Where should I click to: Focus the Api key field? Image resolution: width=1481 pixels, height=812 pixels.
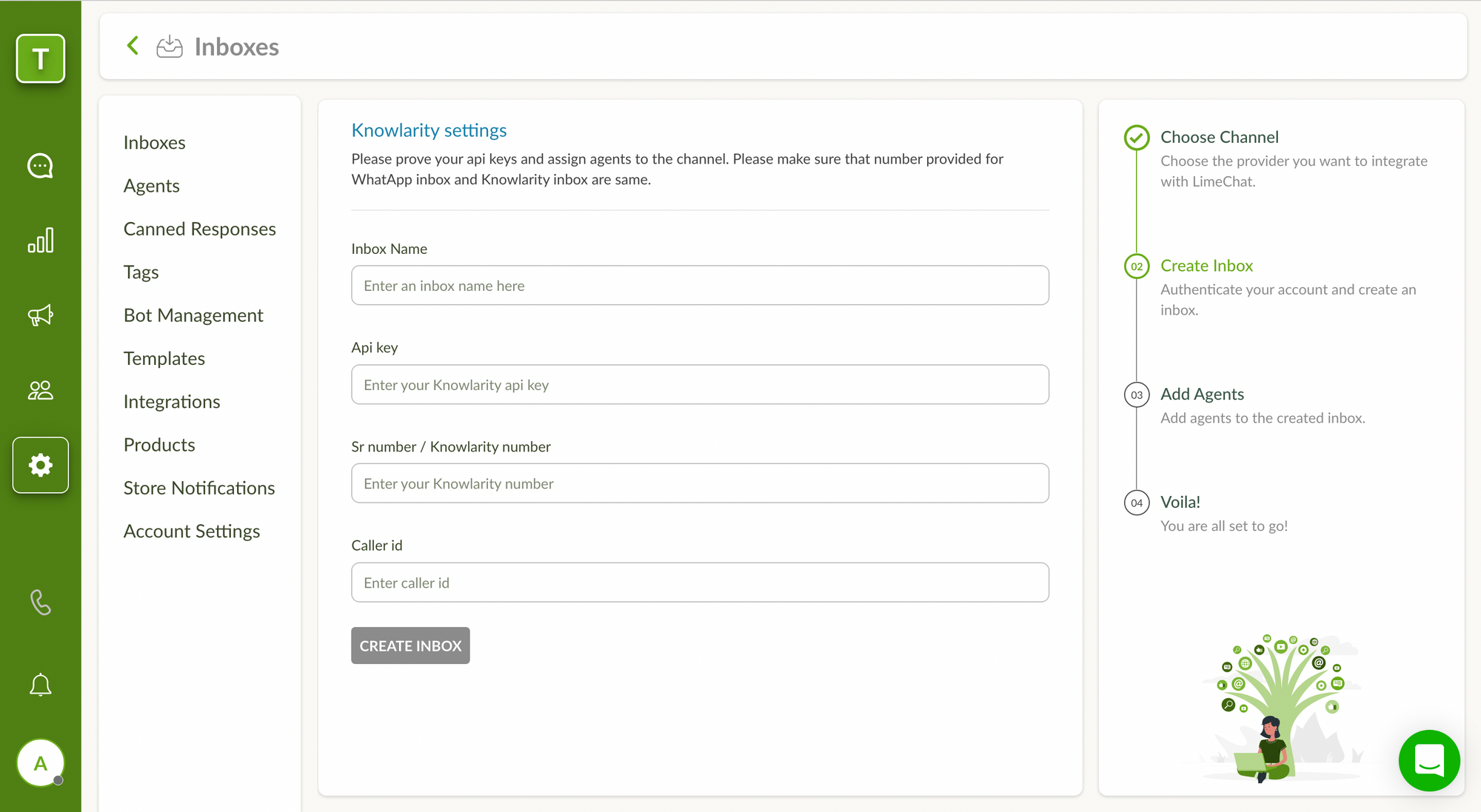tap(700, 384)
